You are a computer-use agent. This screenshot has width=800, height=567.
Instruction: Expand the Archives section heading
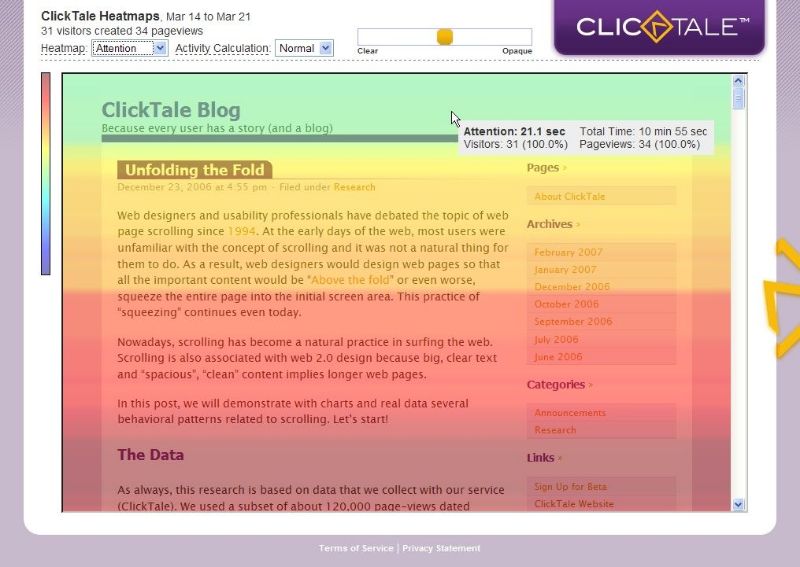[550, 224]
